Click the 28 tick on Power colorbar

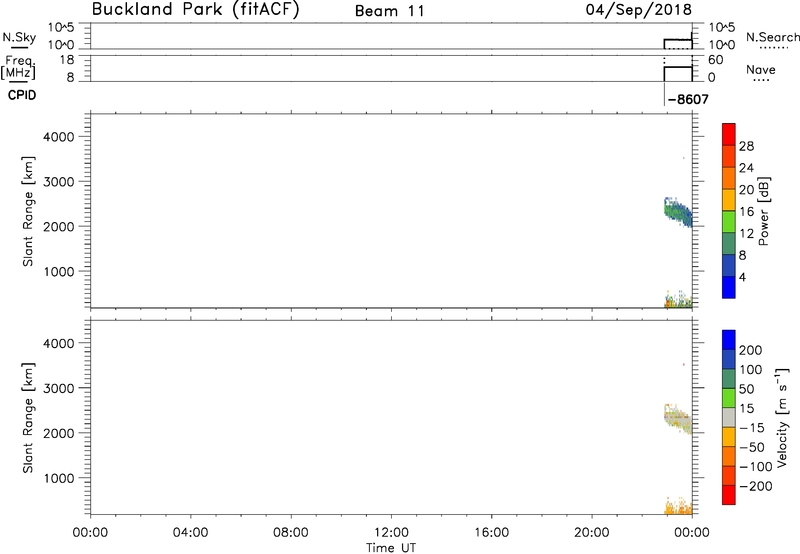746,146
